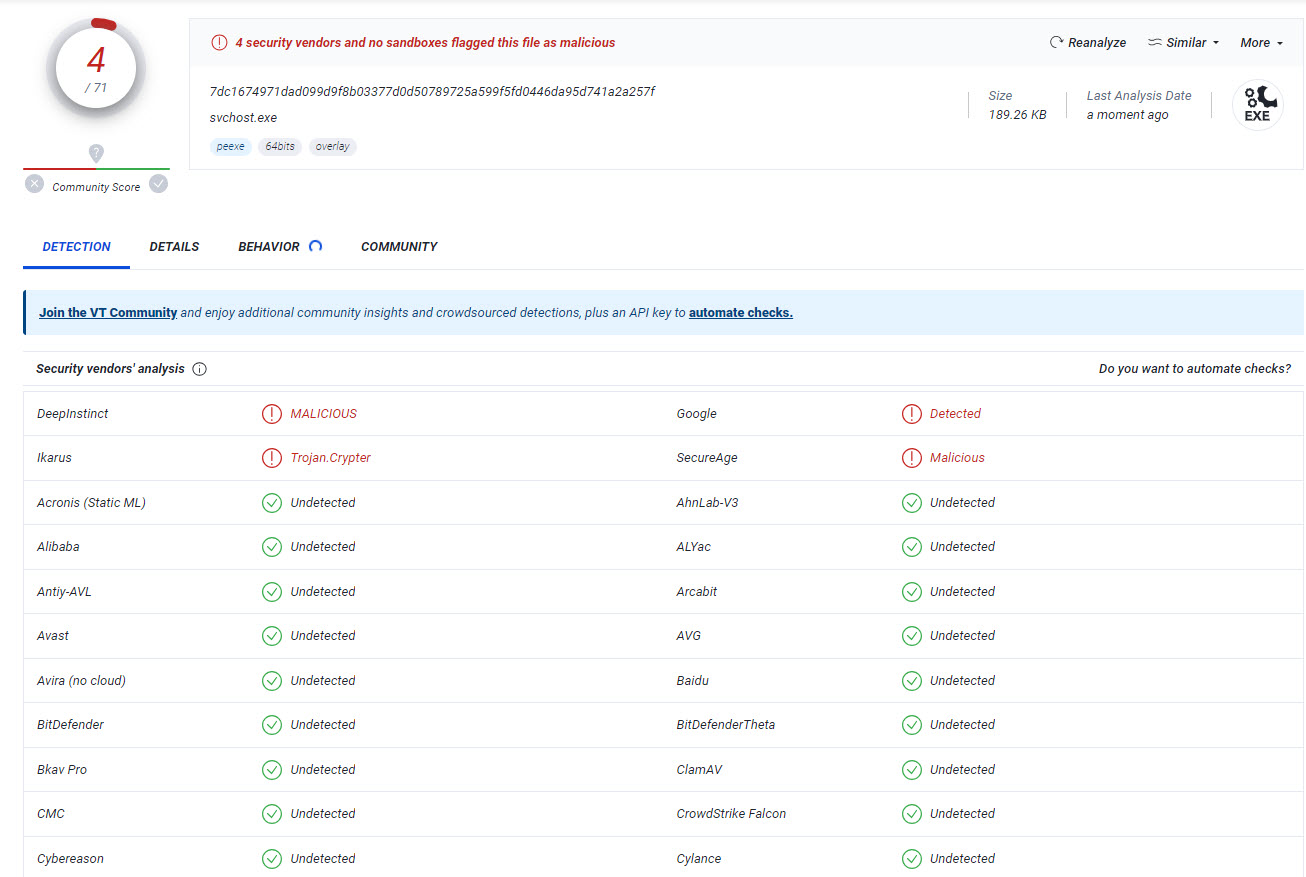The image size is (1306, 877).
Task: Click the red alert icon in the malicious banner
Action: coord(219,43)
